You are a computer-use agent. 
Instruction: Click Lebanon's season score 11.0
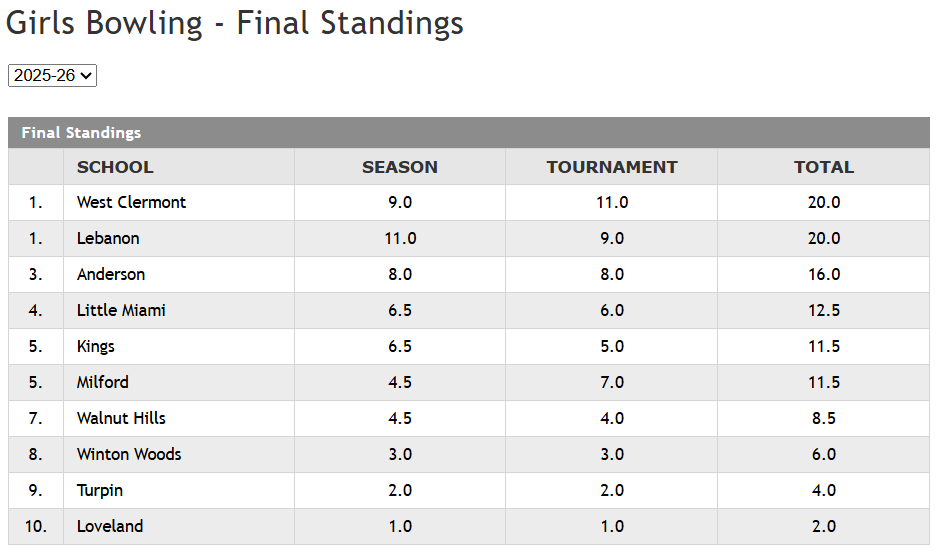coord(400,238)
